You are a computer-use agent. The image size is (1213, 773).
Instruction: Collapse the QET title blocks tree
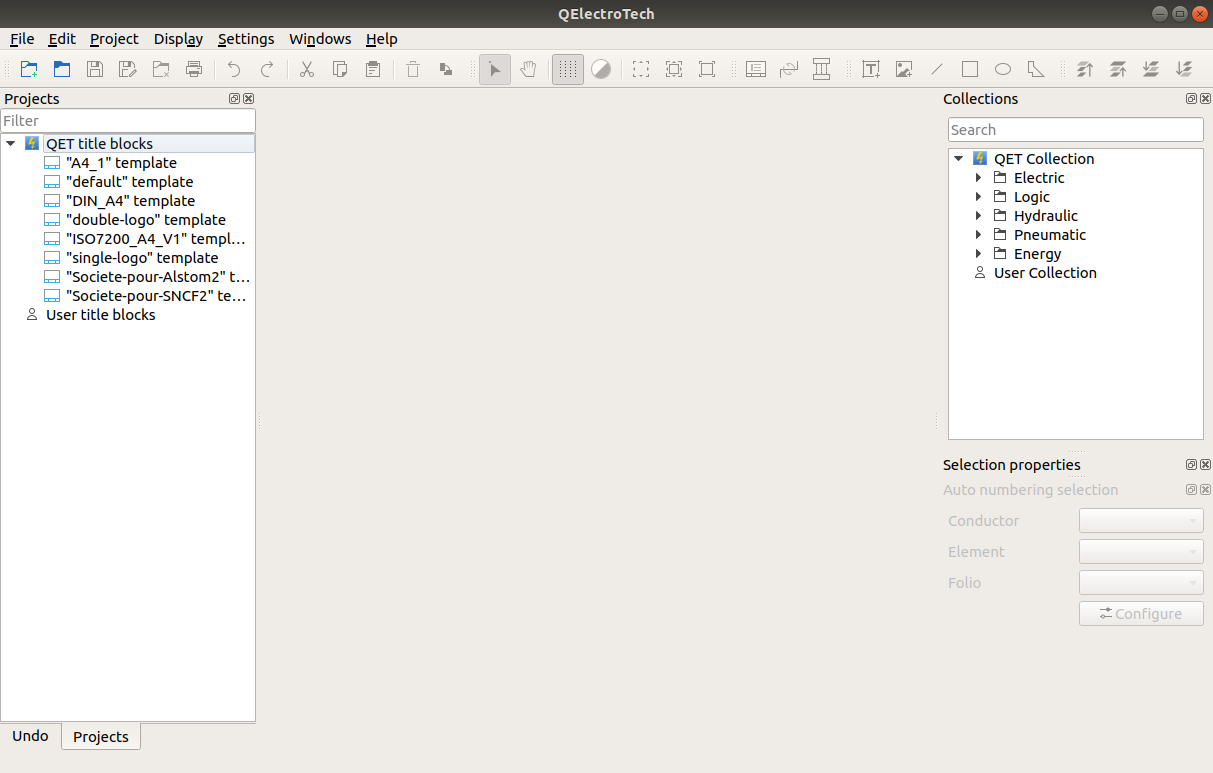(x=11, y=144)
